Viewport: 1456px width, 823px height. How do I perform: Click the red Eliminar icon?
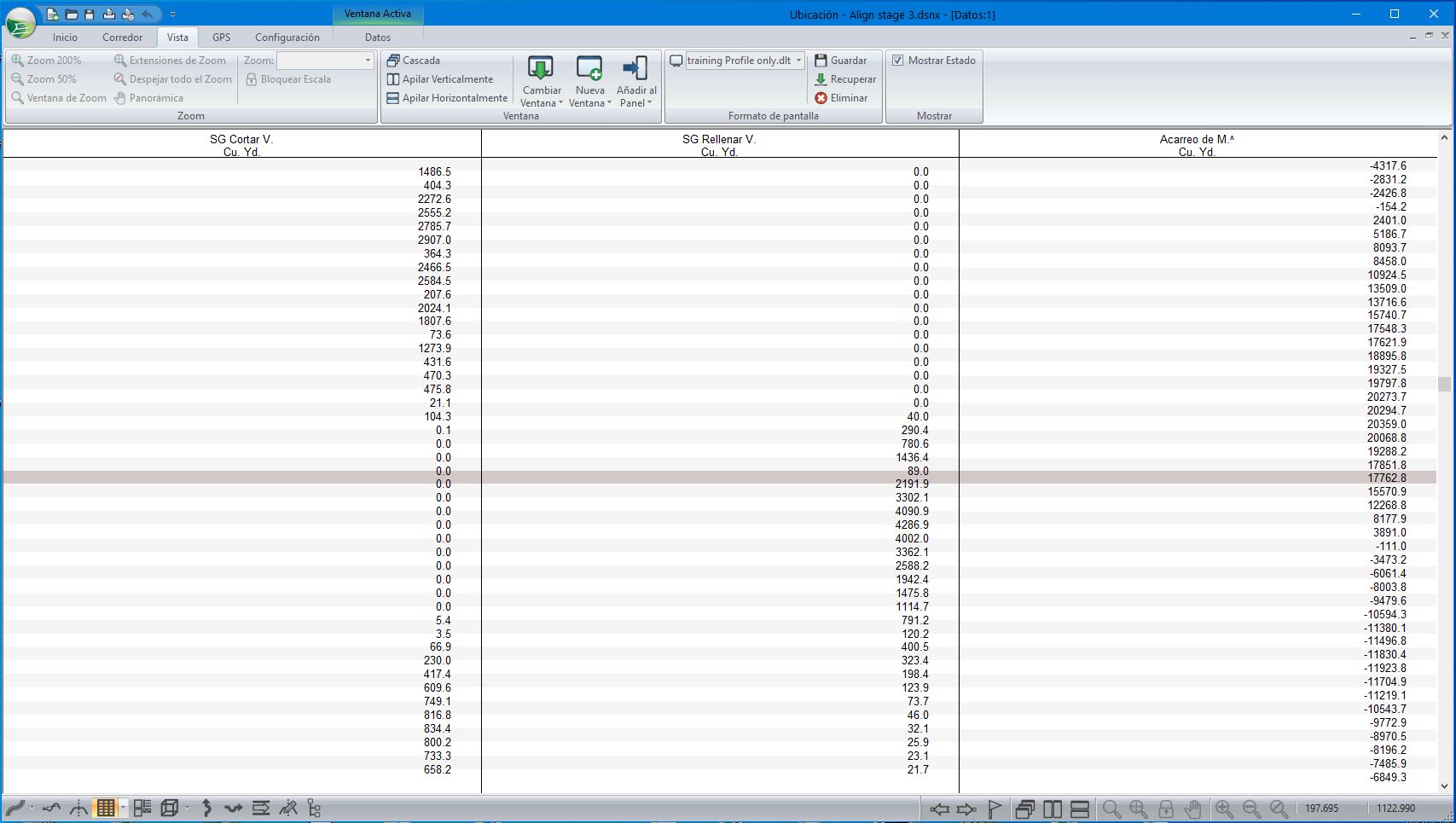click(821, 98)
